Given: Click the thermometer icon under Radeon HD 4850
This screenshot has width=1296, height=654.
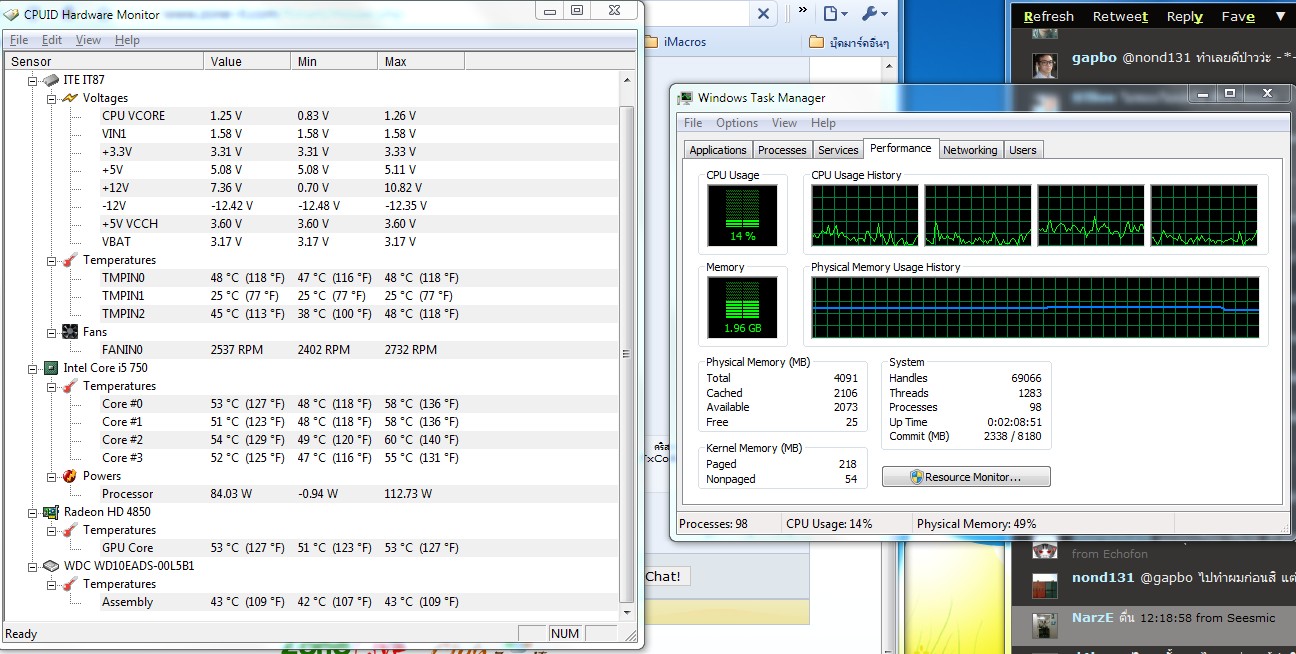Looking at the screenshot, I should click(69, 530).
